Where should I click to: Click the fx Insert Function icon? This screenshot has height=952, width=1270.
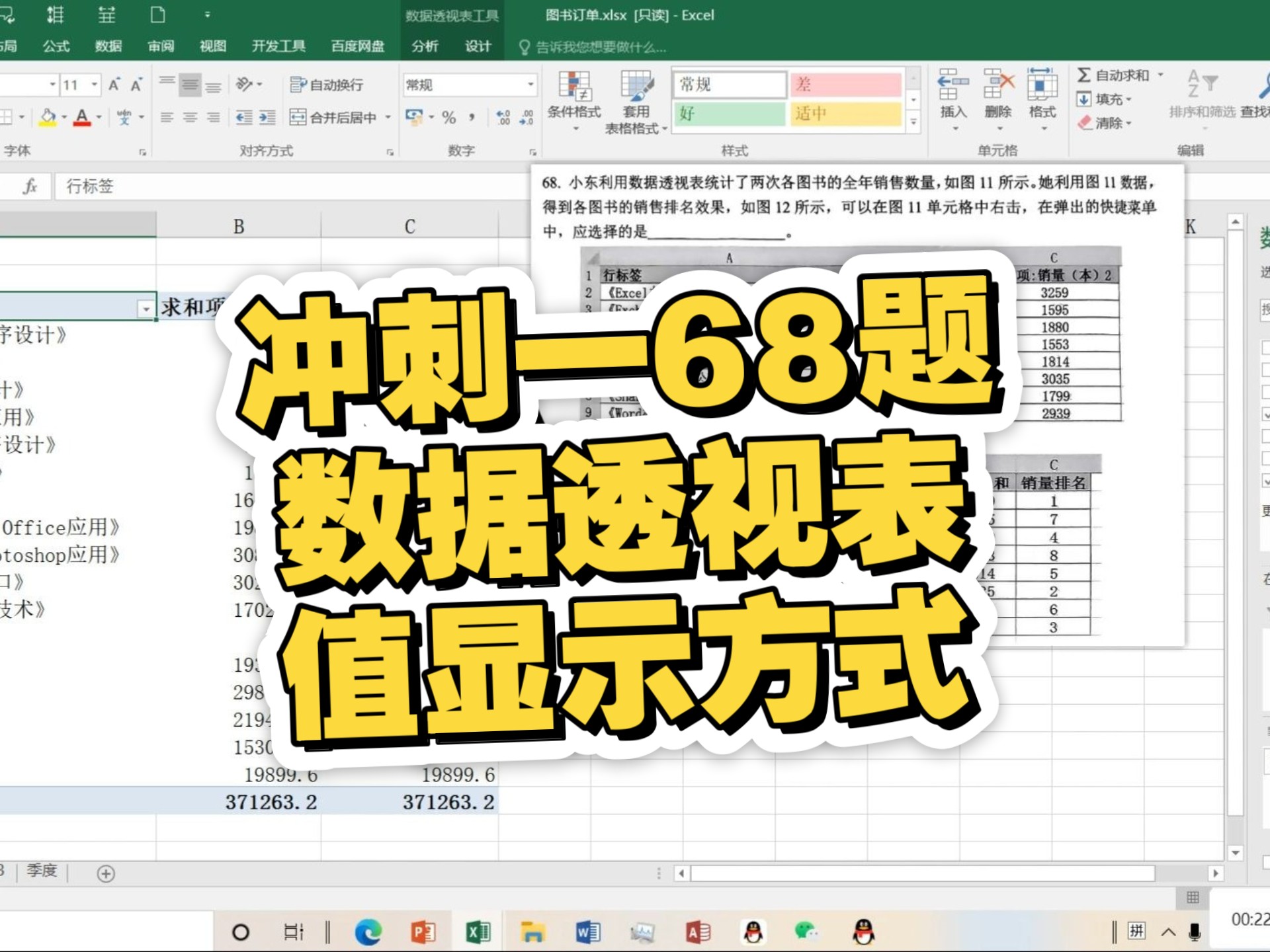pos(29,186)
